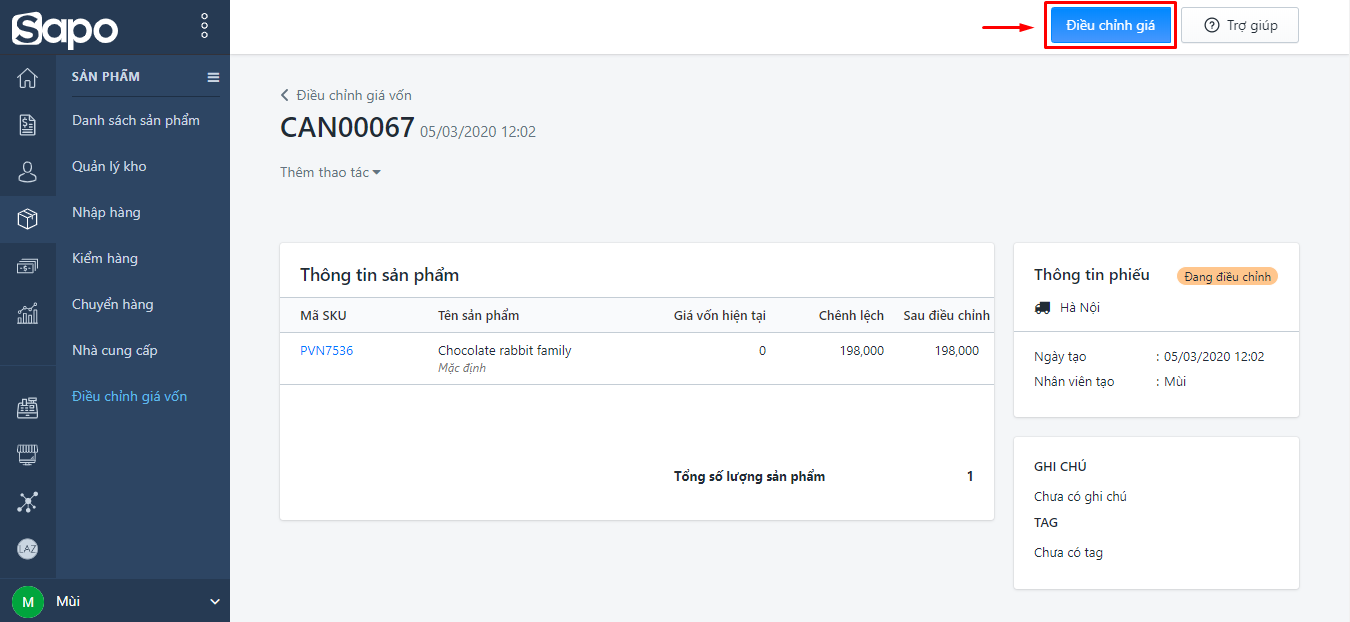Open Nhà cung cấp menu item
1350x622 pixels.
pos(115,350)
